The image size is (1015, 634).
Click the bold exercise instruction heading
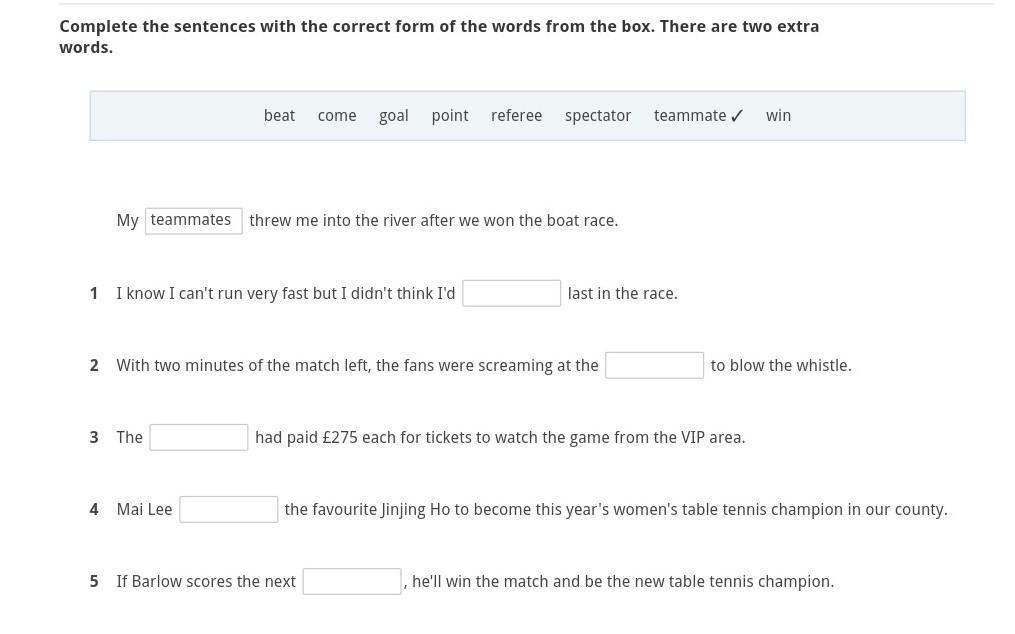pos(439,37)
